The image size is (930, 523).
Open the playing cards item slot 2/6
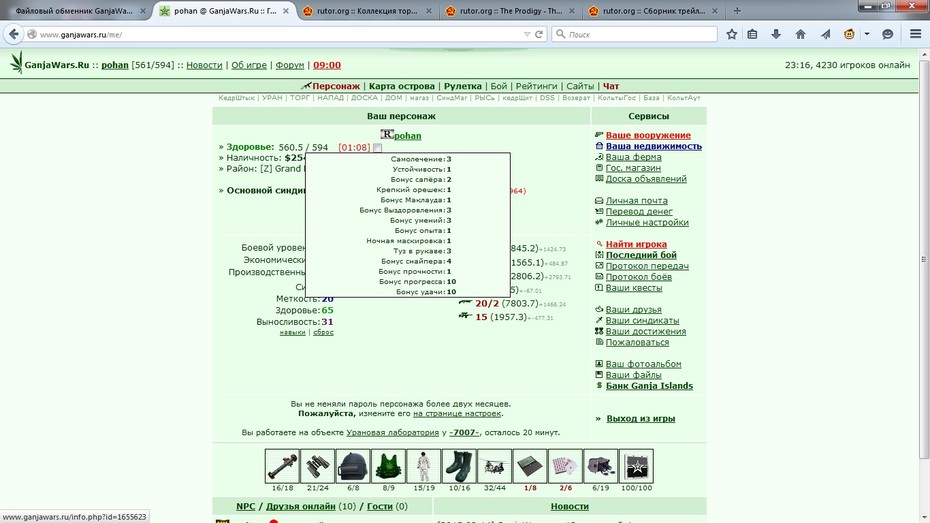tap(565, 466)
